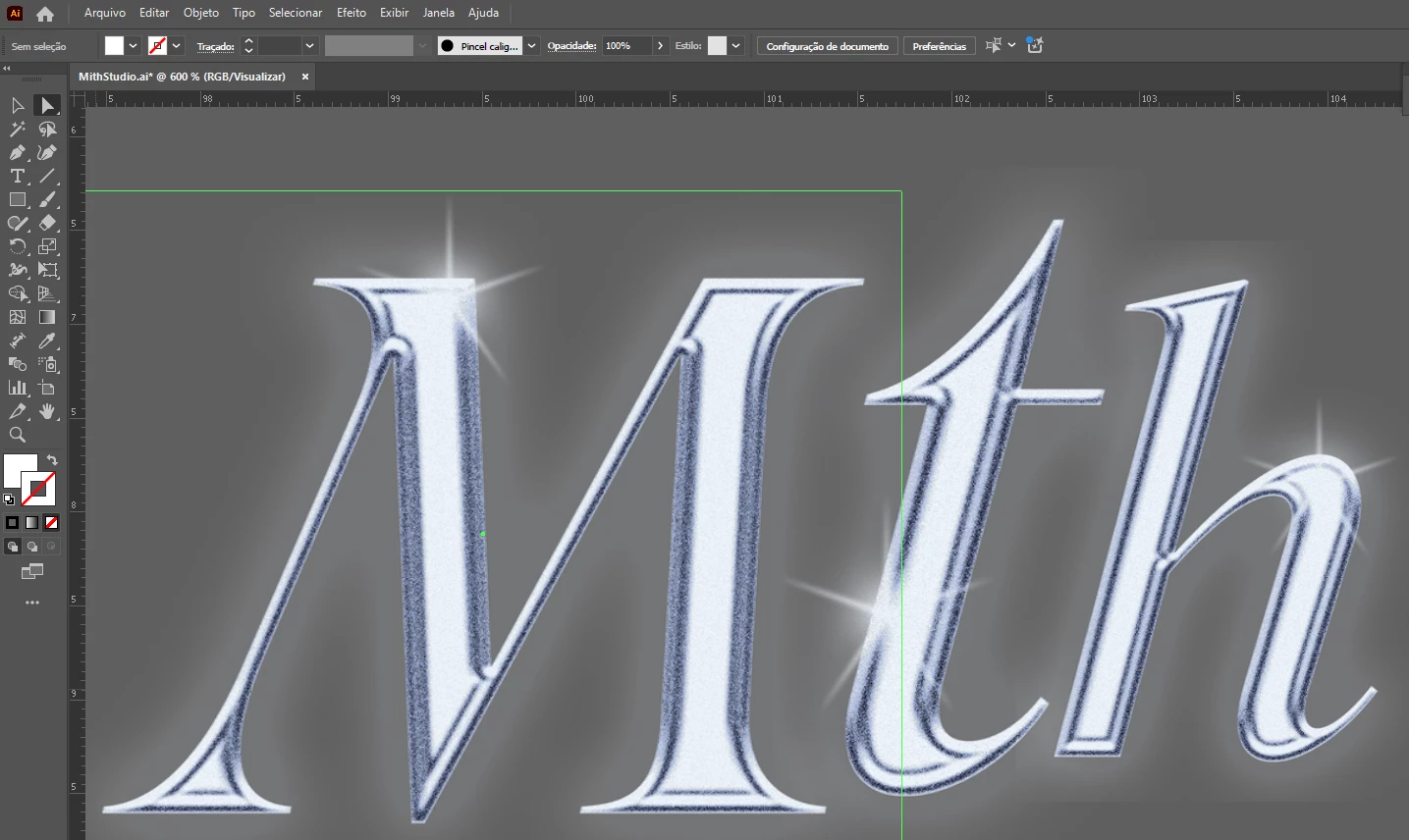Screen dimensions: 1409x840
Task: Open the stroke weight dropdown
Action: 309,46
